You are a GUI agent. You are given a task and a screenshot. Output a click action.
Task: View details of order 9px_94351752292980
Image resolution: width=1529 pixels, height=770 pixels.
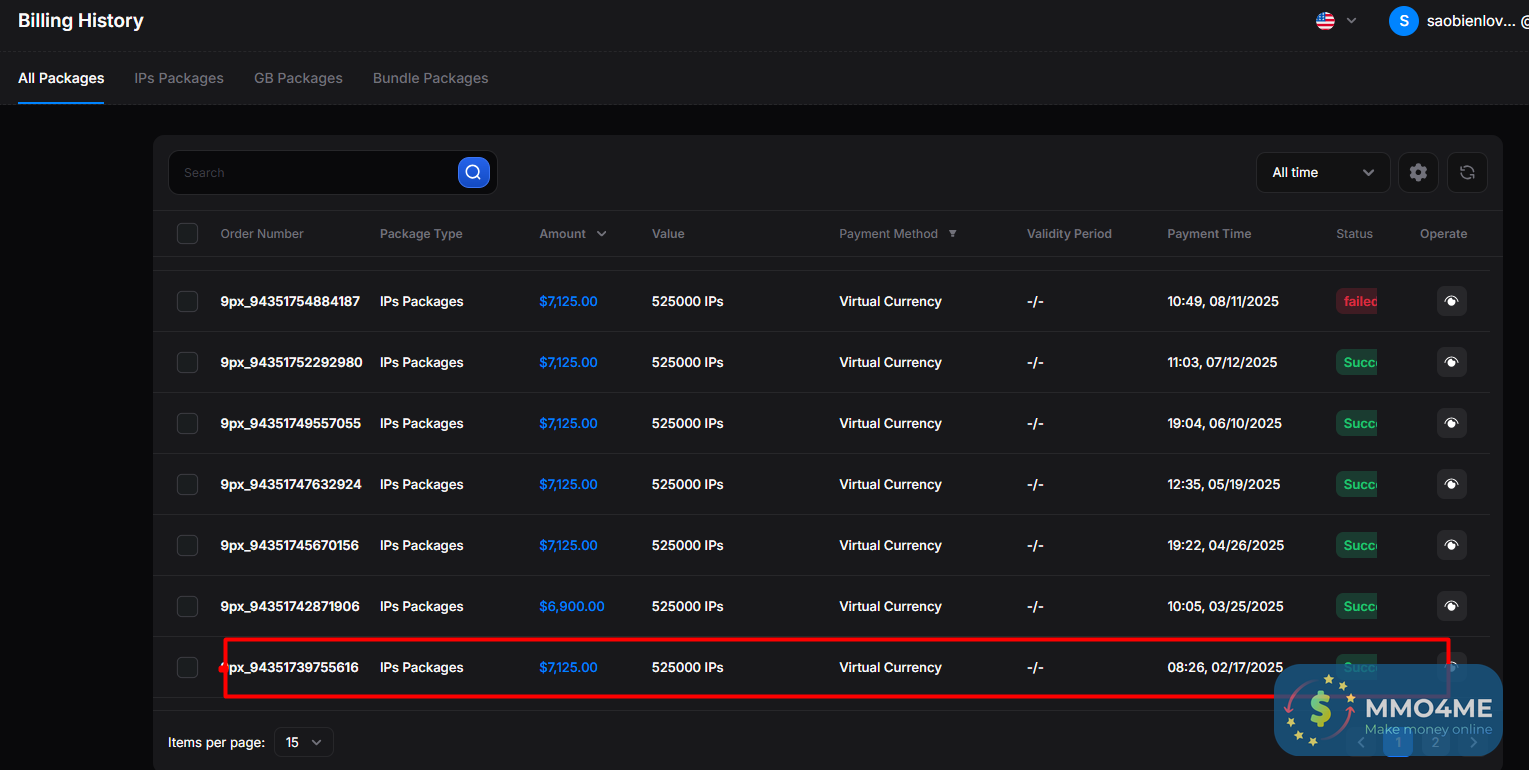coord(1451,362)
